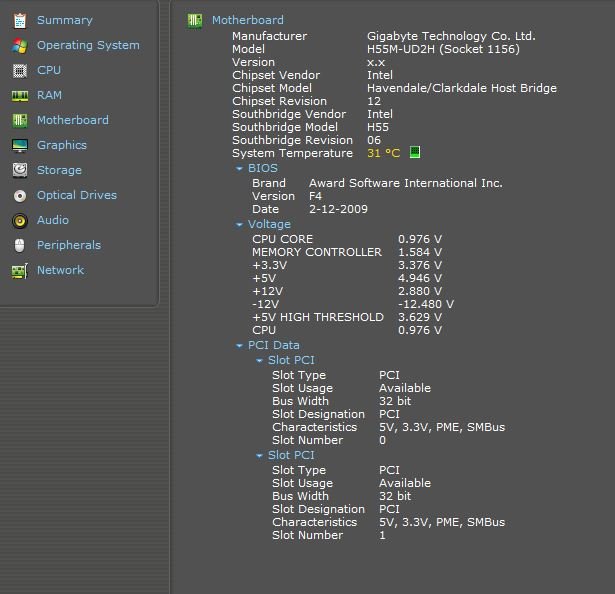This screenshot has width=615, height=594.
Task: Collapse the Voltage section
Action: [240, 225]
